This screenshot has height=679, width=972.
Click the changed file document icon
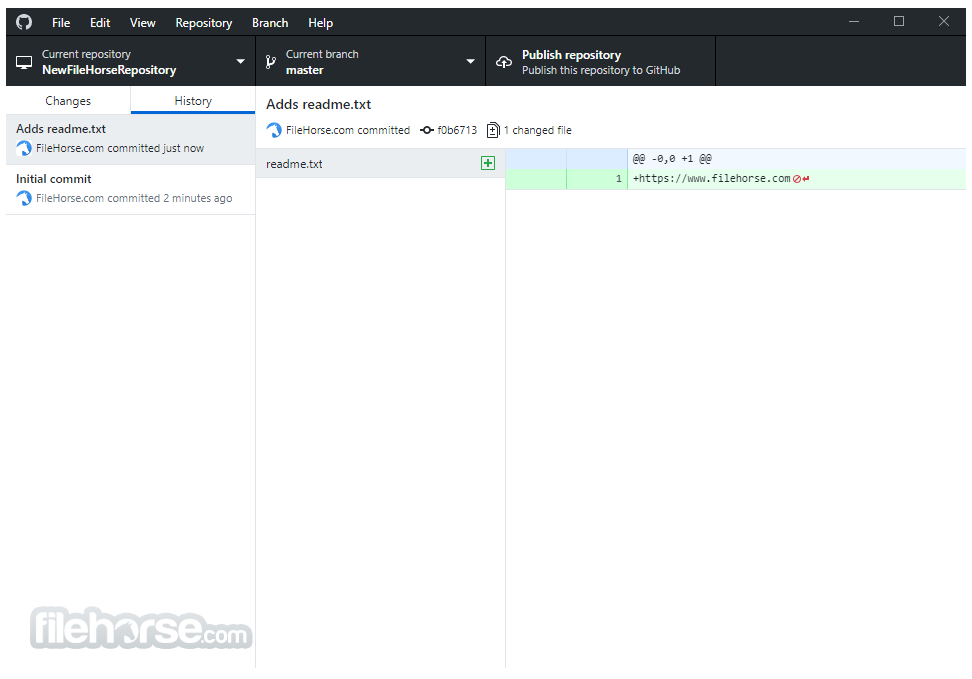pyautogui.click(x=493, y=130)
